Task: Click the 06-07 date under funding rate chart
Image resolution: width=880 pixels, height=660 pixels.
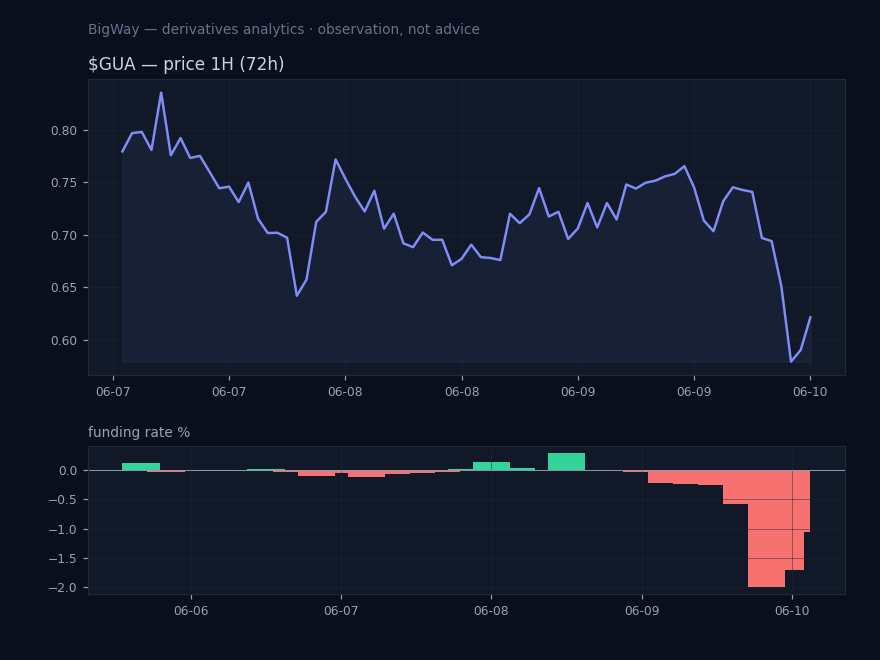Action: tap(341, 611)
